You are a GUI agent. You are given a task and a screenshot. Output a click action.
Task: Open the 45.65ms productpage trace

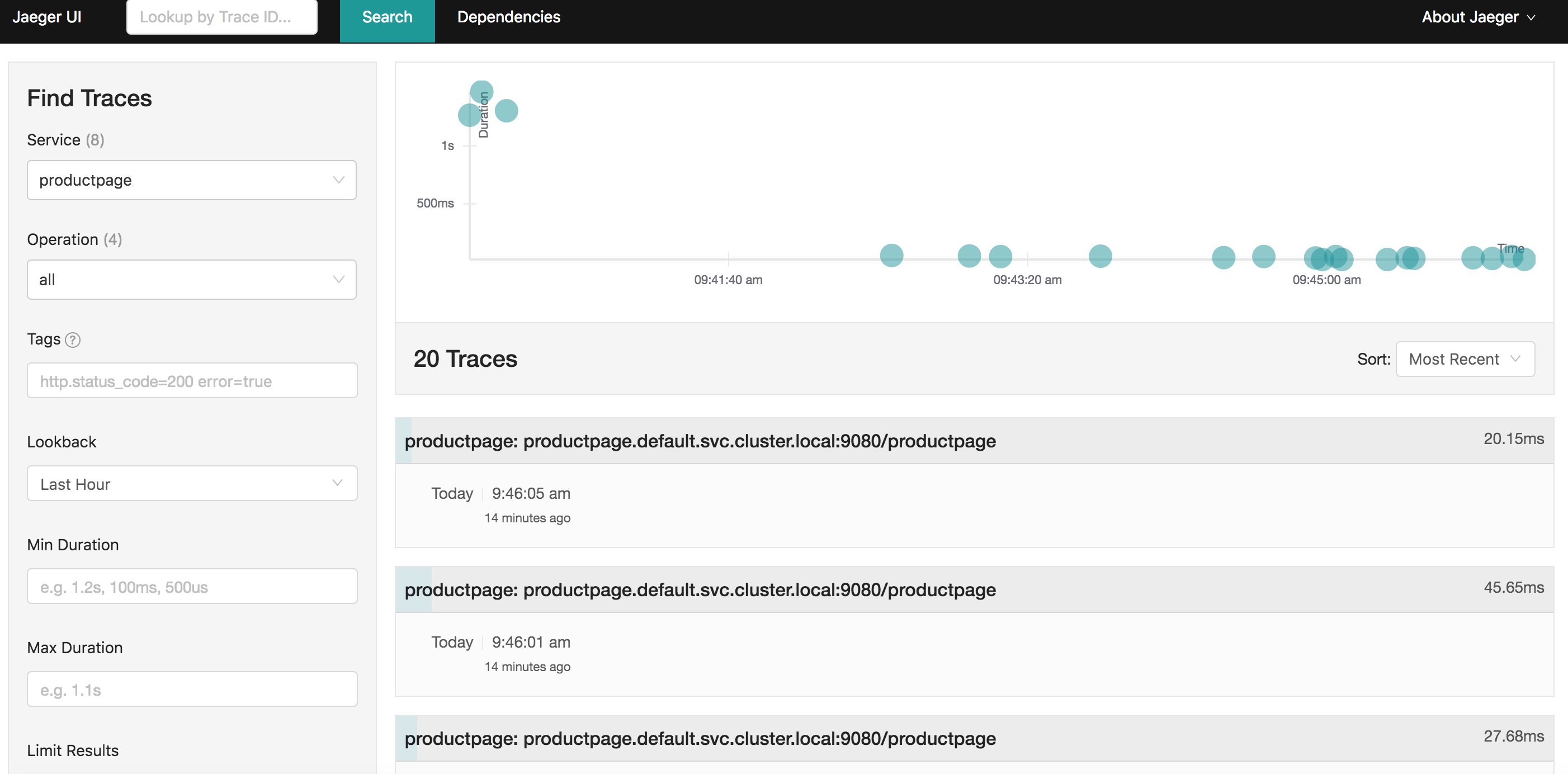click(975, 589)
